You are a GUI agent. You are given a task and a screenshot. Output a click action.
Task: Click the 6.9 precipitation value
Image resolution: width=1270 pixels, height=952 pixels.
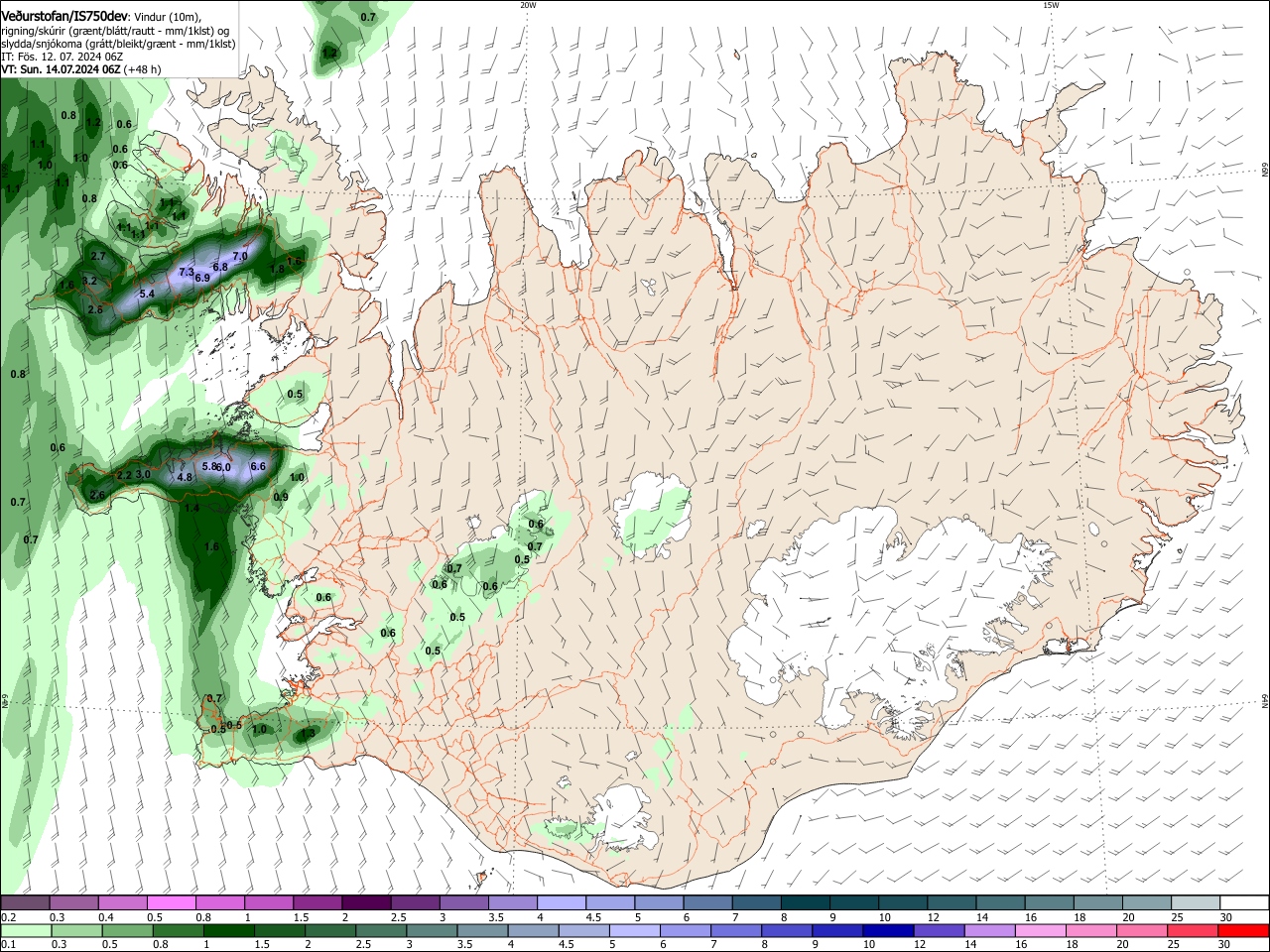(x=202, y=279)
